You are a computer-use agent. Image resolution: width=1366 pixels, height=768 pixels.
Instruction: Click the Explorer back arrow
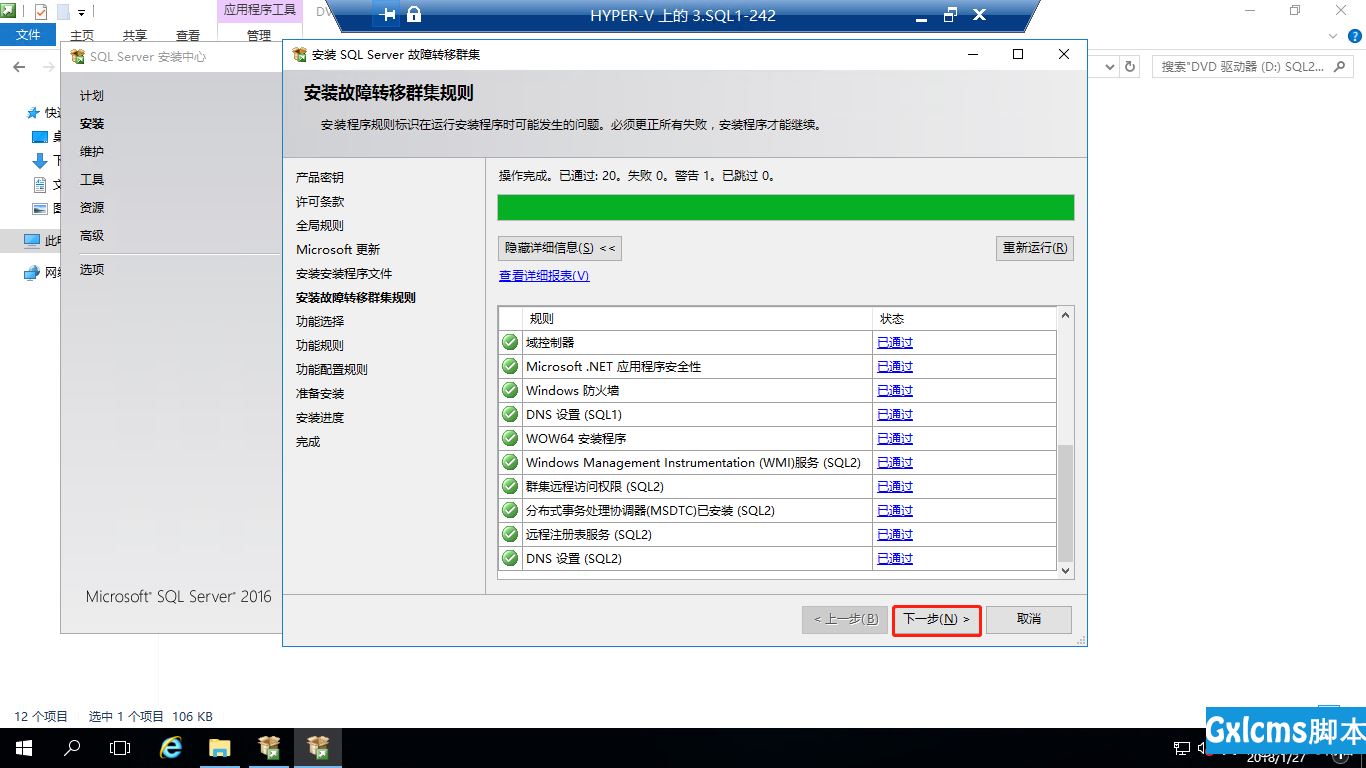pos(19,67)
